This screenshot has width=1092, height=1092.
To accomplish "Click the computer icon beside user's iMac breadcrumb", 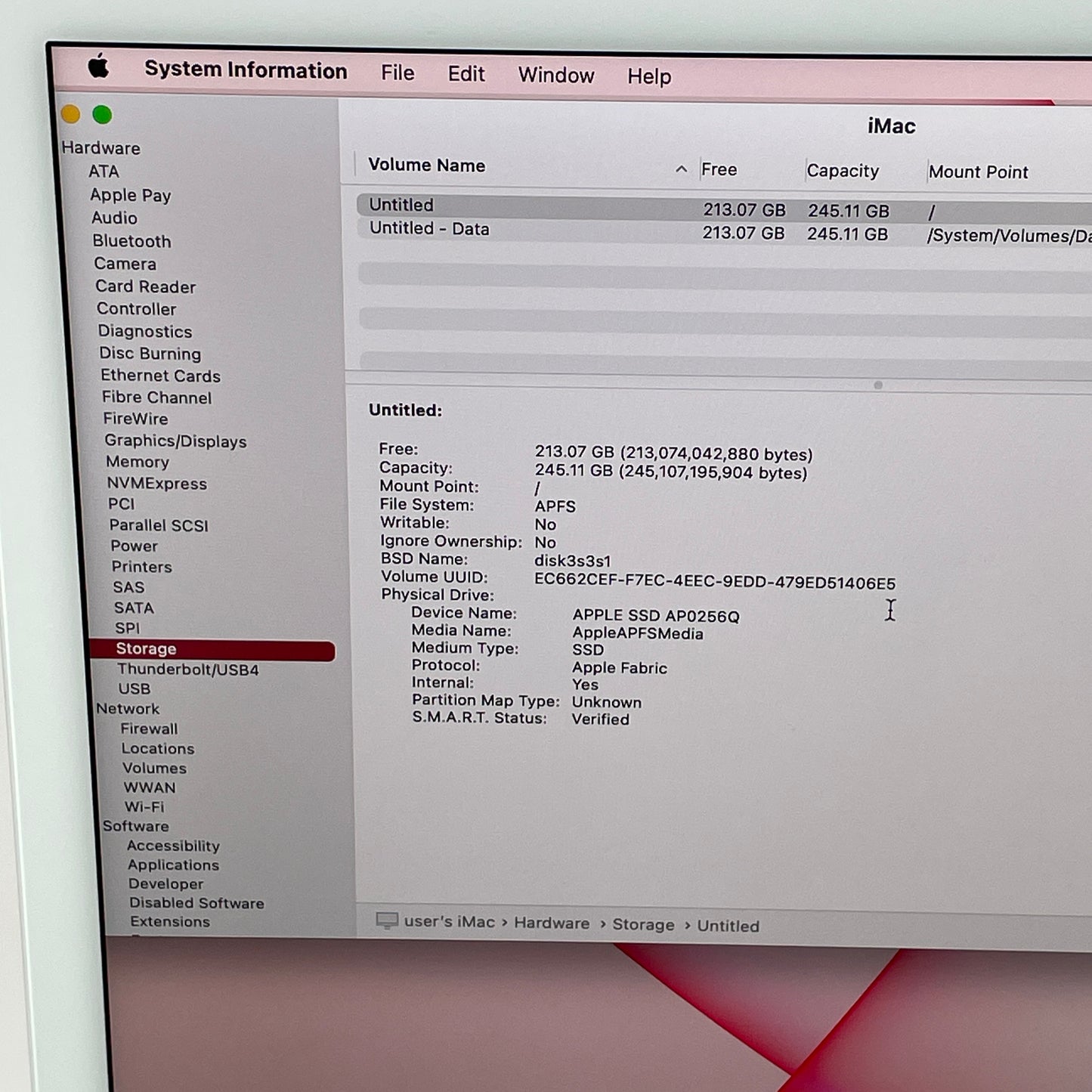I will coord(388,922).
